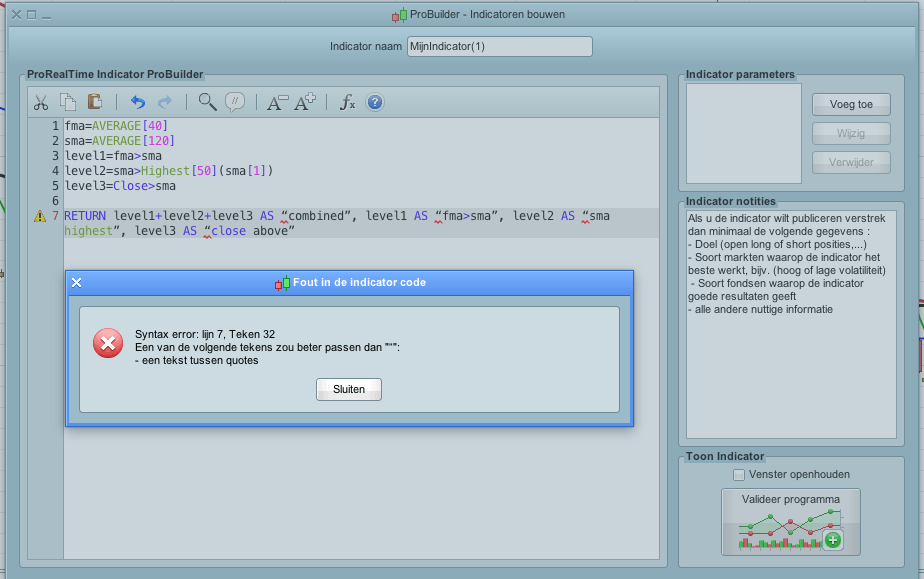Minimize the ProBuilder window
The height and width of the screenshot is (579, 924).
coord(47,16)
